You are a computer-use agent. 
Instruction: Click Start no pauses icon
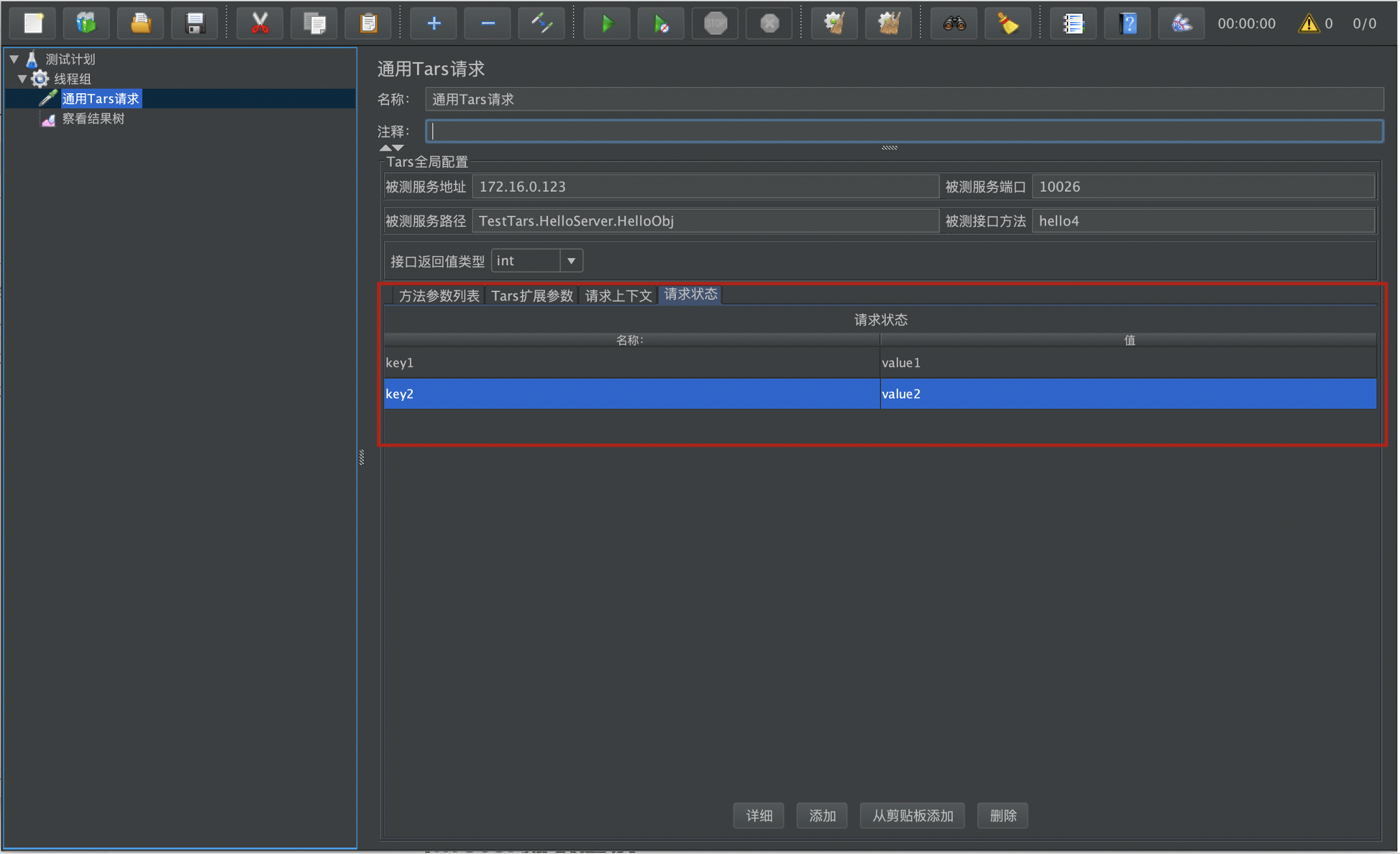click(660, 23)
